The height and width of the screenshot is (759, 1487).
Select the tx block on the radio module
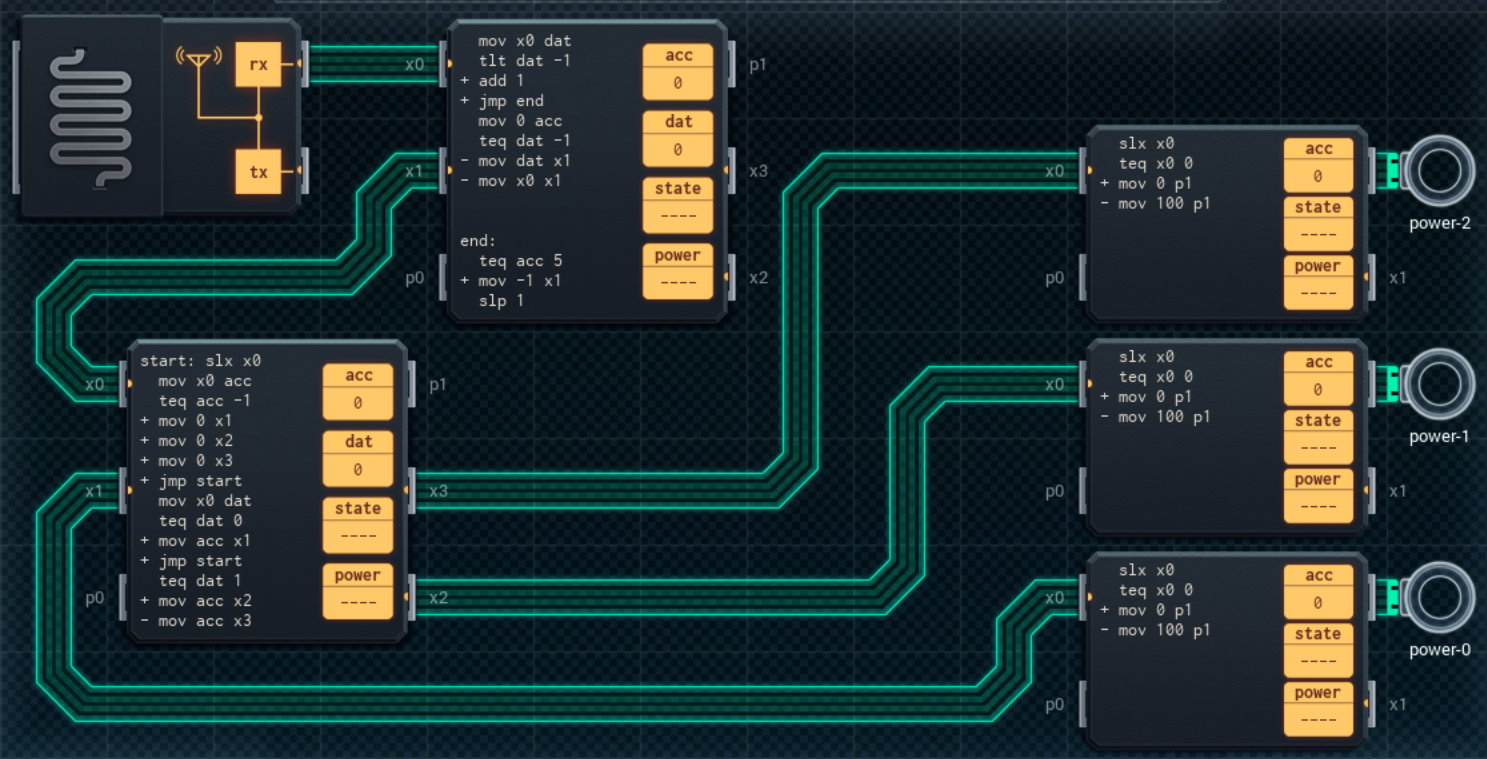point(258,172)
